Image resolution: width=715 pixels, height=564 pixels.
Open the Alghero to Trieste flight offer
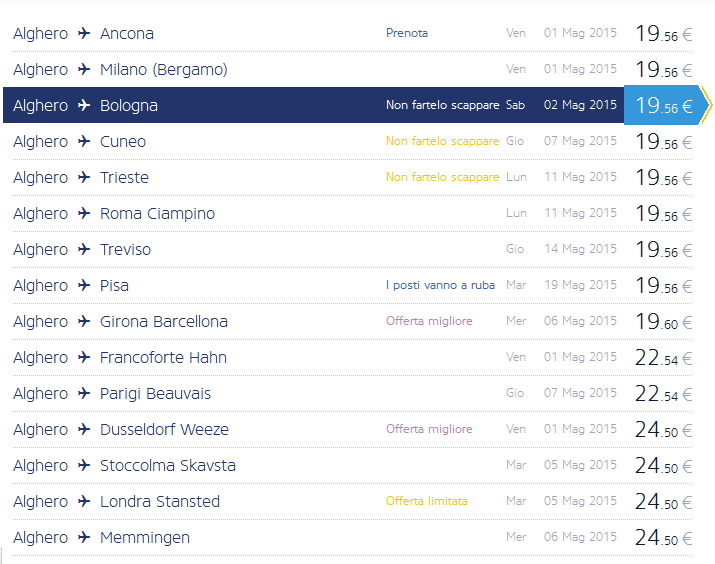click(x=125, y=178)
